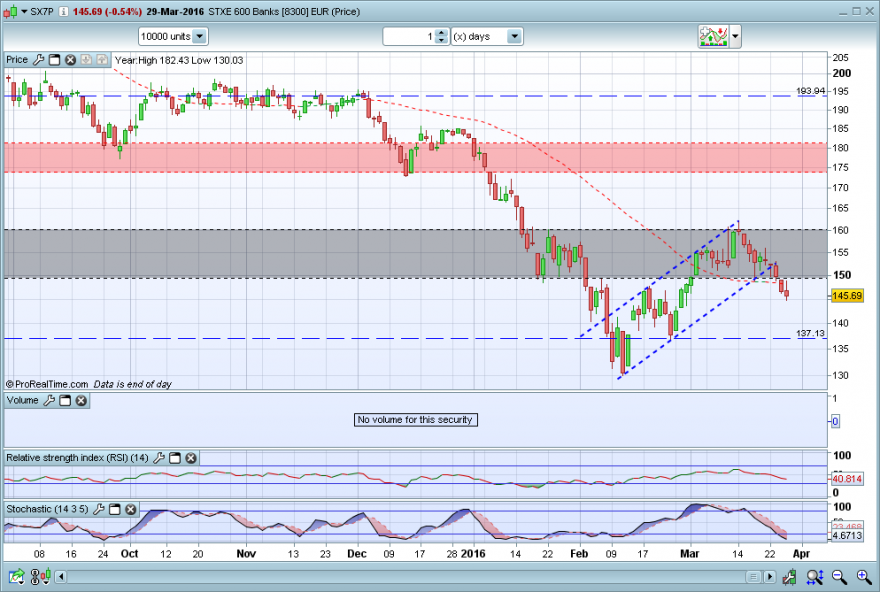Click the 193.94 horizontal line label
The image size is (880, 592).
810,91
